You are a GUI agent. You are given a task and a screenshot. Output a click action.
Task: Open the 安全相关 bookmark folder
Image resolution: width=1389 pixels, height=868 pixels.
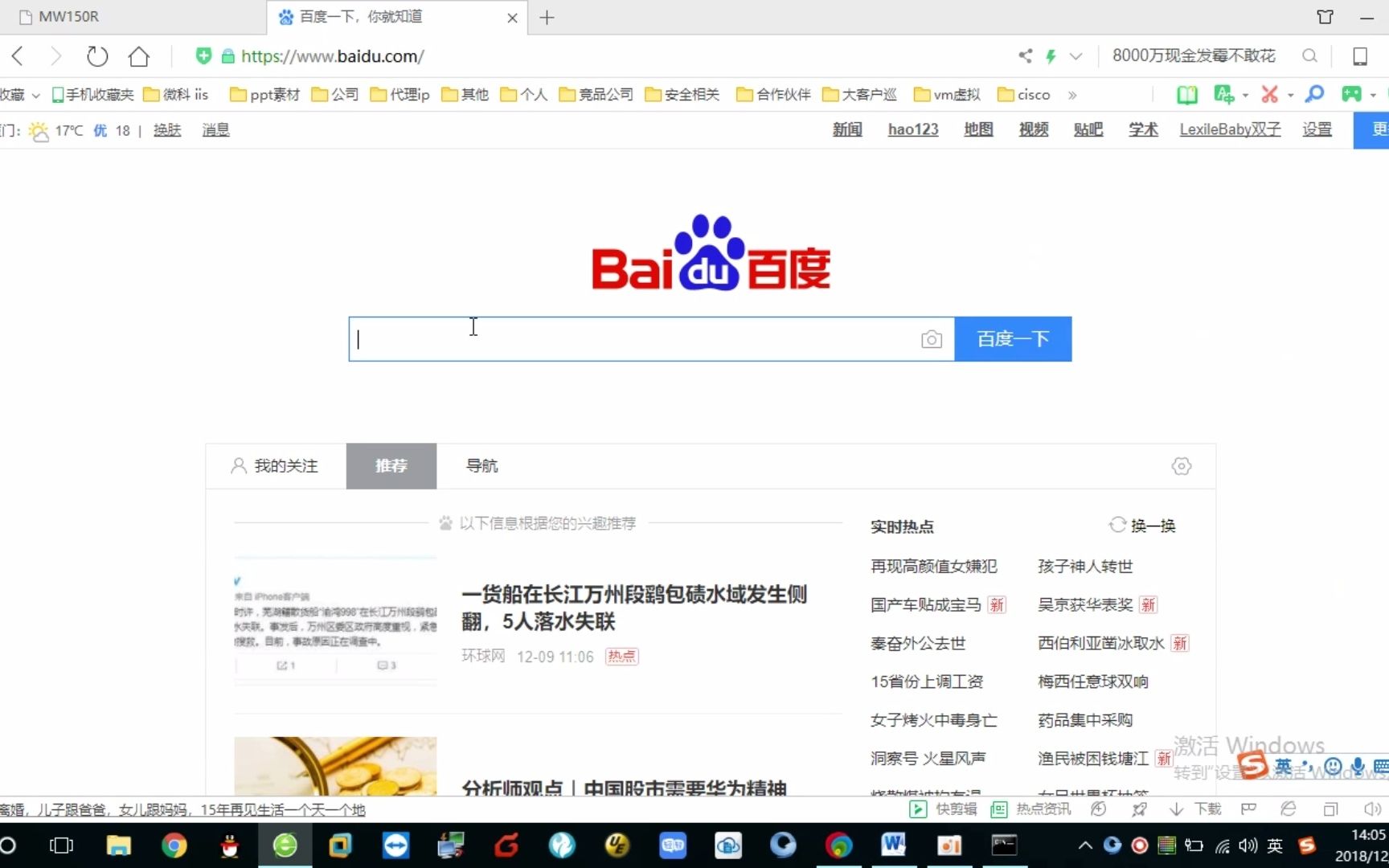point(682,95)
